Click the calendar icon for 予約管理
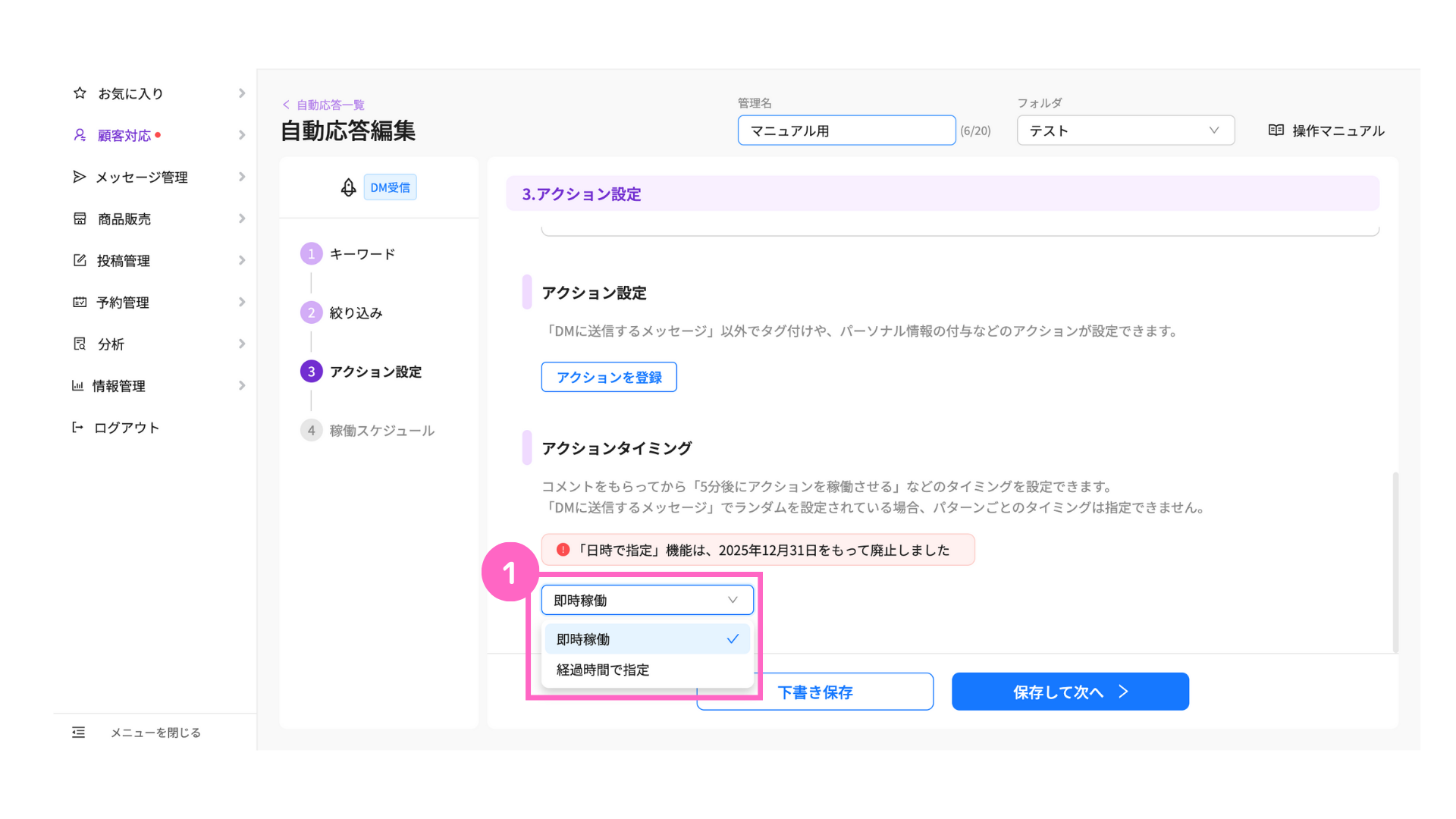 (x=80, y=302)
